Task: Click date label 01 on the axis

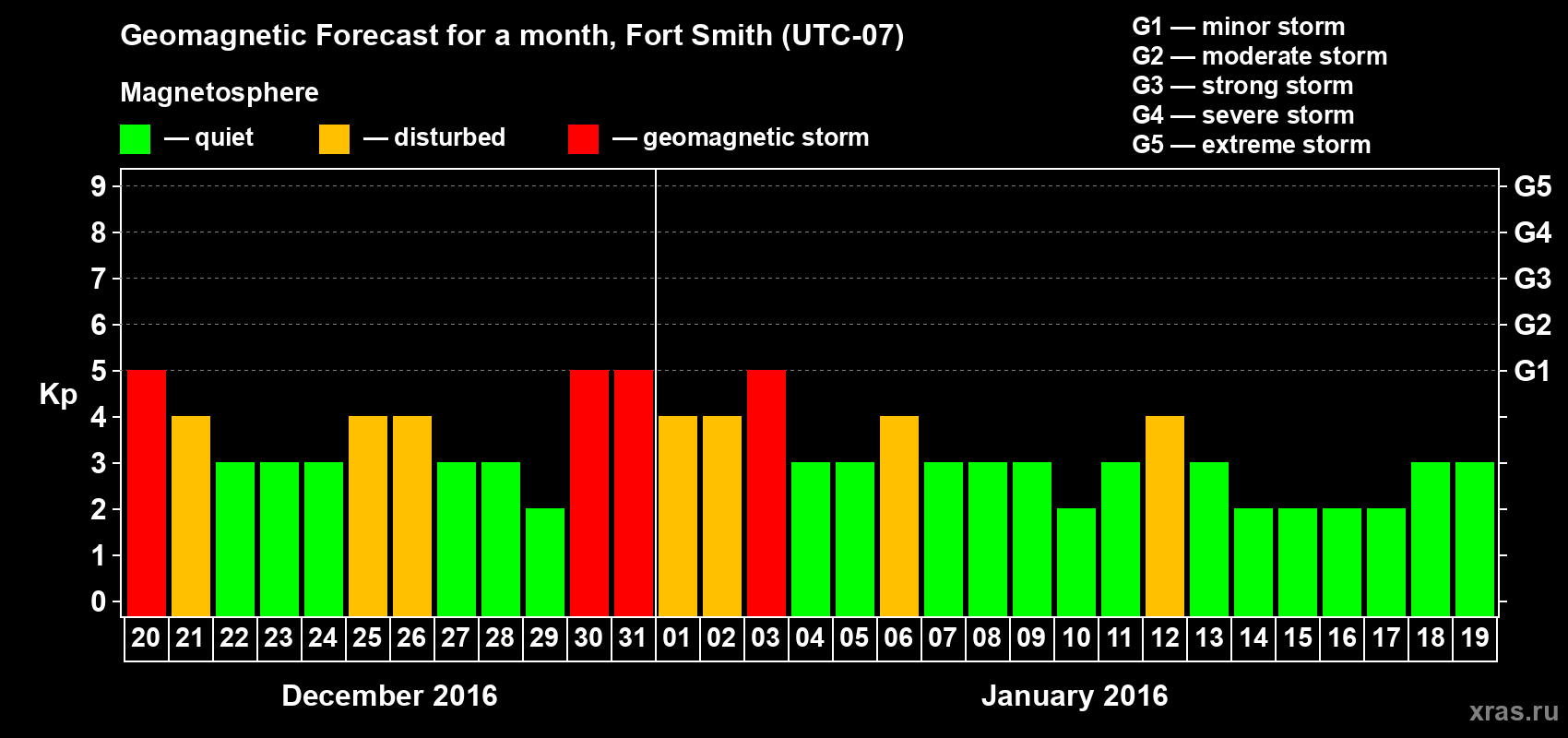Action: pos(677,637)
